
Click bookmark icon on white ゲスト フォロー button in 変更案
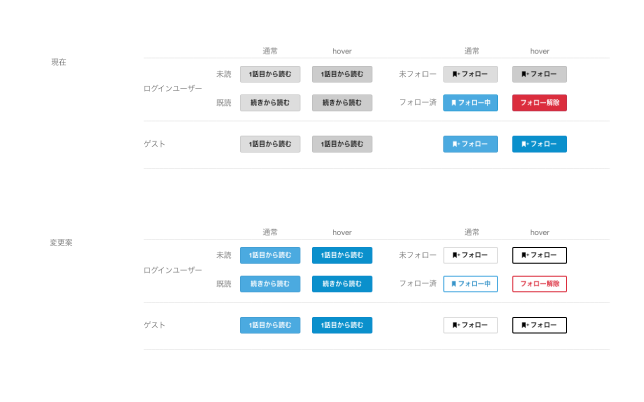(x=455, y=325)
